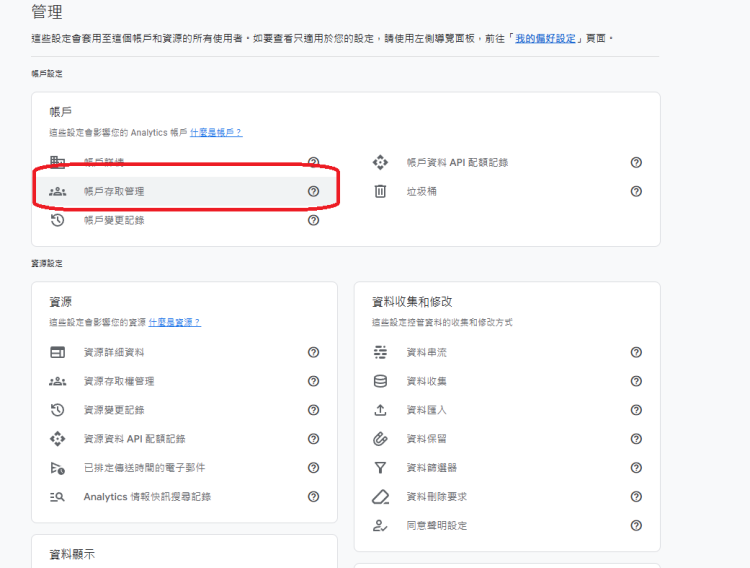Click the consent icon for 同意聲明設定
The width and height of the screenshot is (750, 568).
pyautogui.click(x=380, y=525)
